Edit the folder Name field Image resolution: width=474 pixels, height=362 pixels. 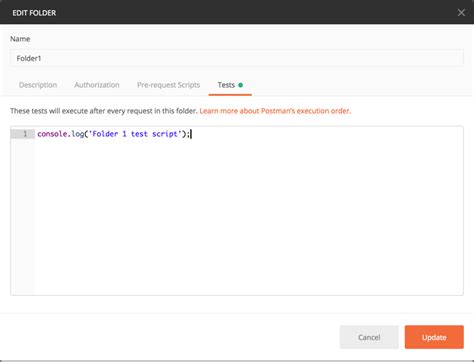pyautogui.click(x=237, y=58)
